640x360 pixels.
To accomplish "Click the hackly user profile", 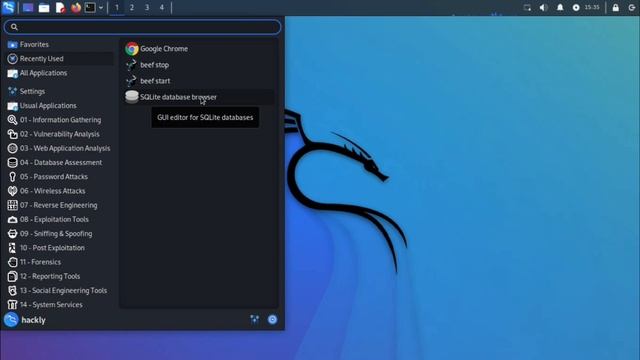I will point(25,320).
